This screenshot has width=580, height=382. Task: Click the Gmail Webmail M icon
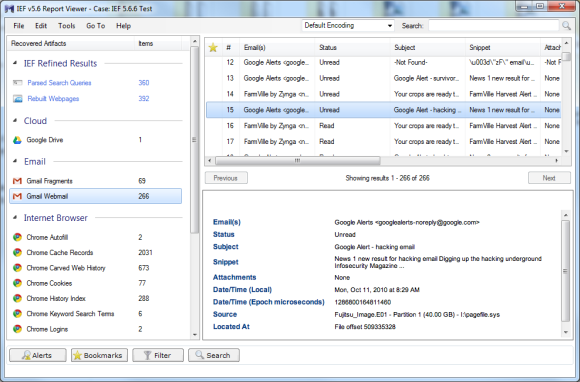(x=17, y=196)
